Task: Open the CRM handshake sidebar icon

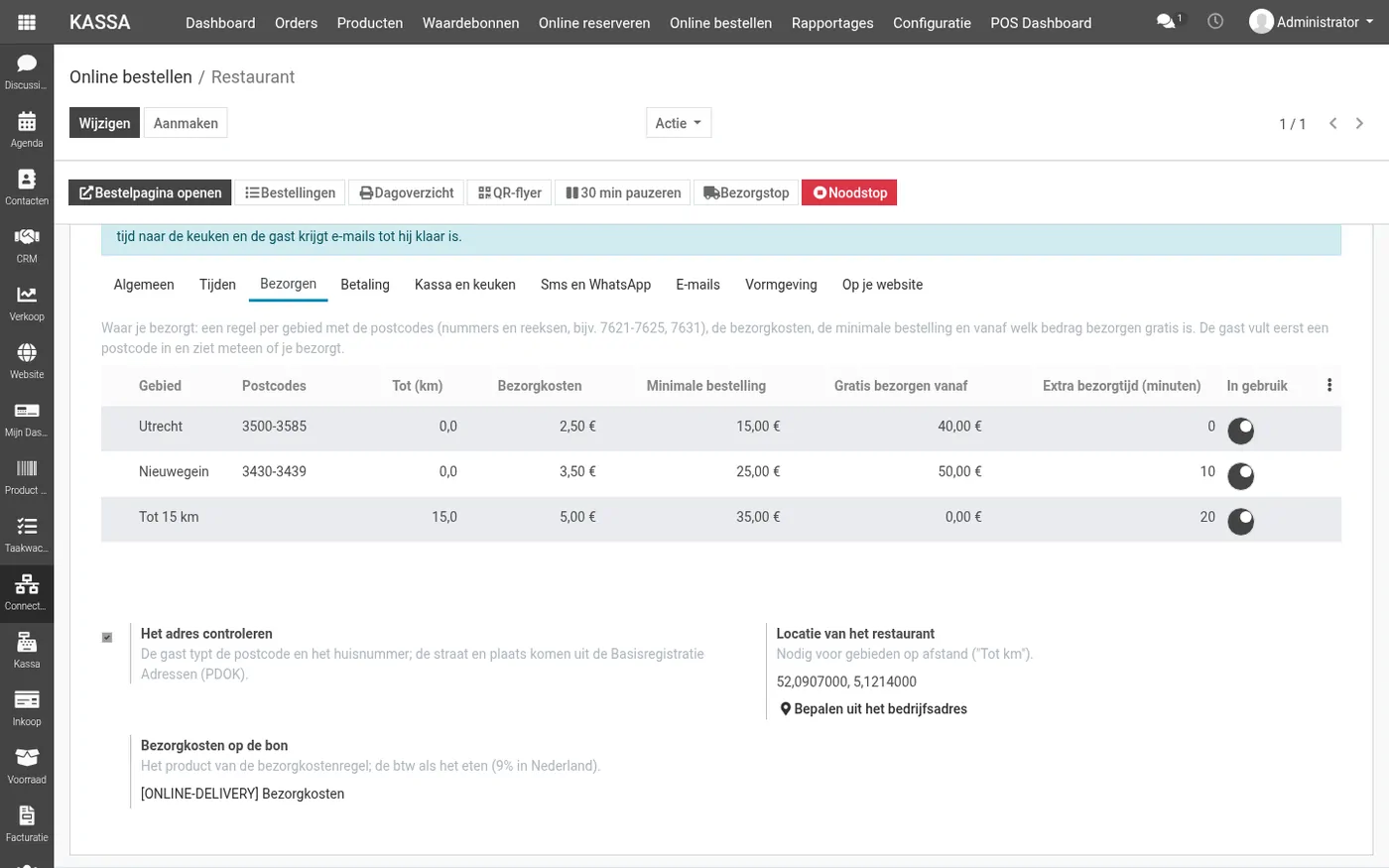Action: pos(27,245)
